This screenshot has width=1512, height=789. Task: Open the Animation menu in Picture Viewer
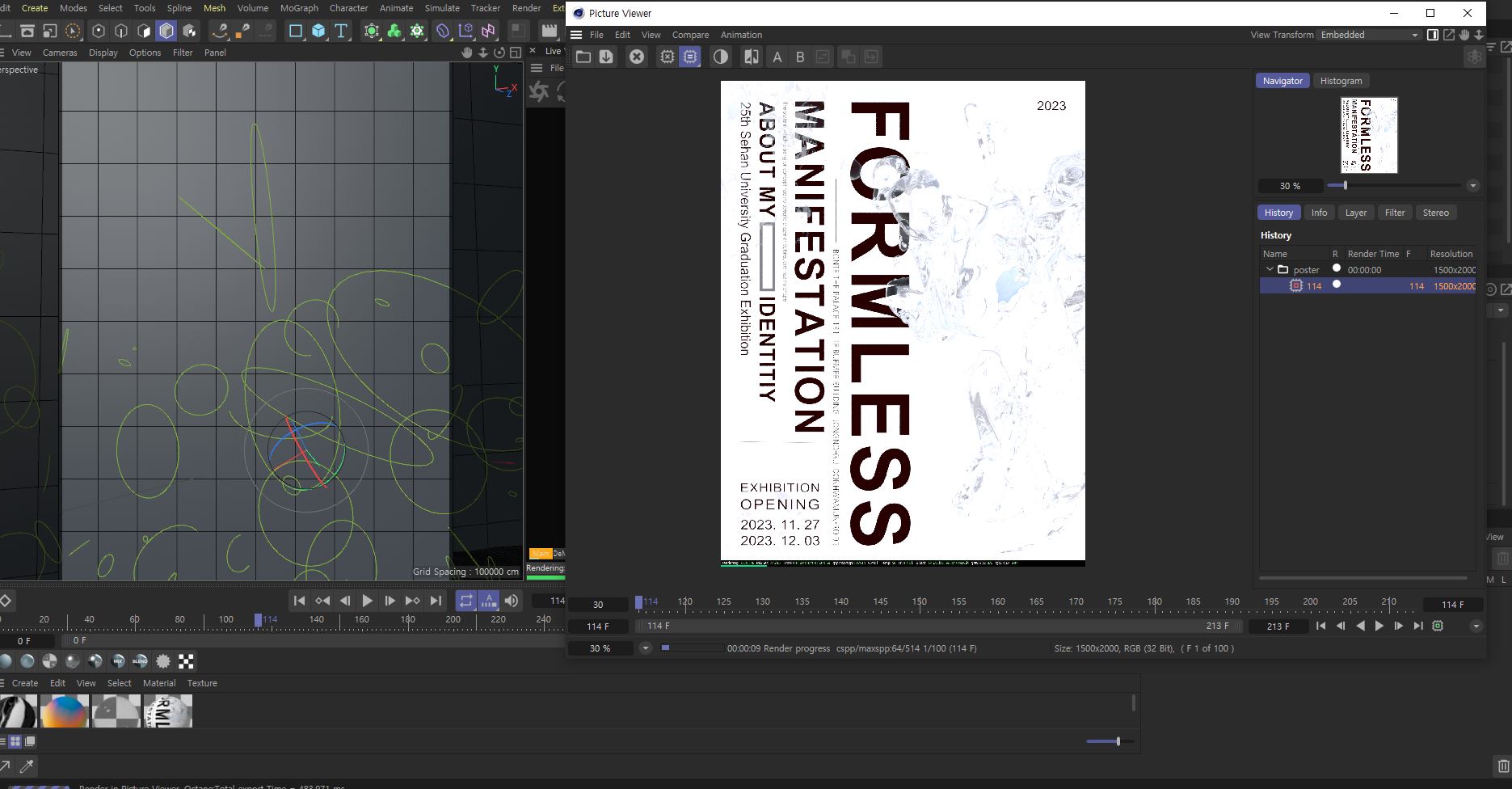[741, 35]
